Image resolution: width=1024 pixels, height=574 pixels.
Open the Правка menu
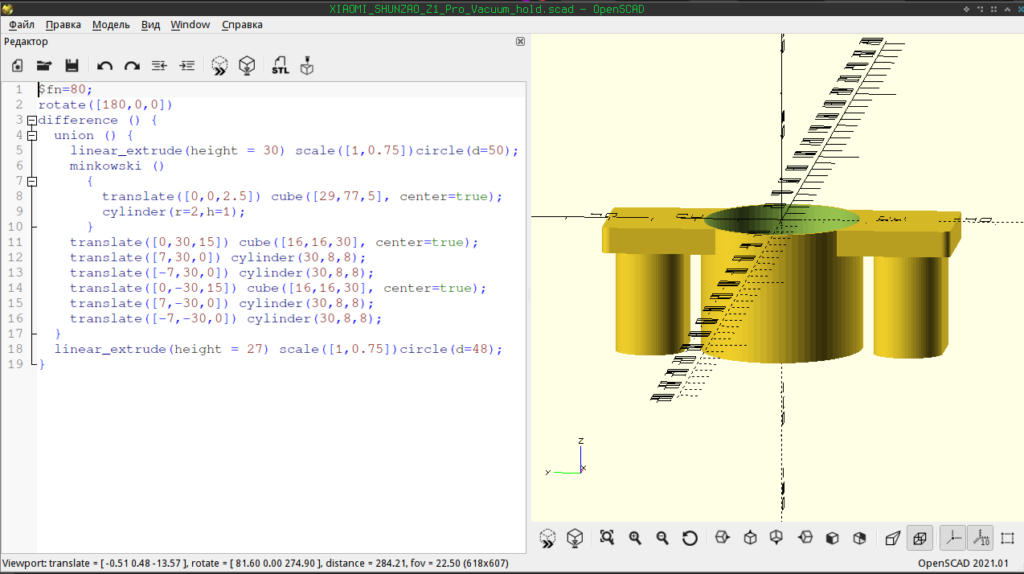click(63, 25)
